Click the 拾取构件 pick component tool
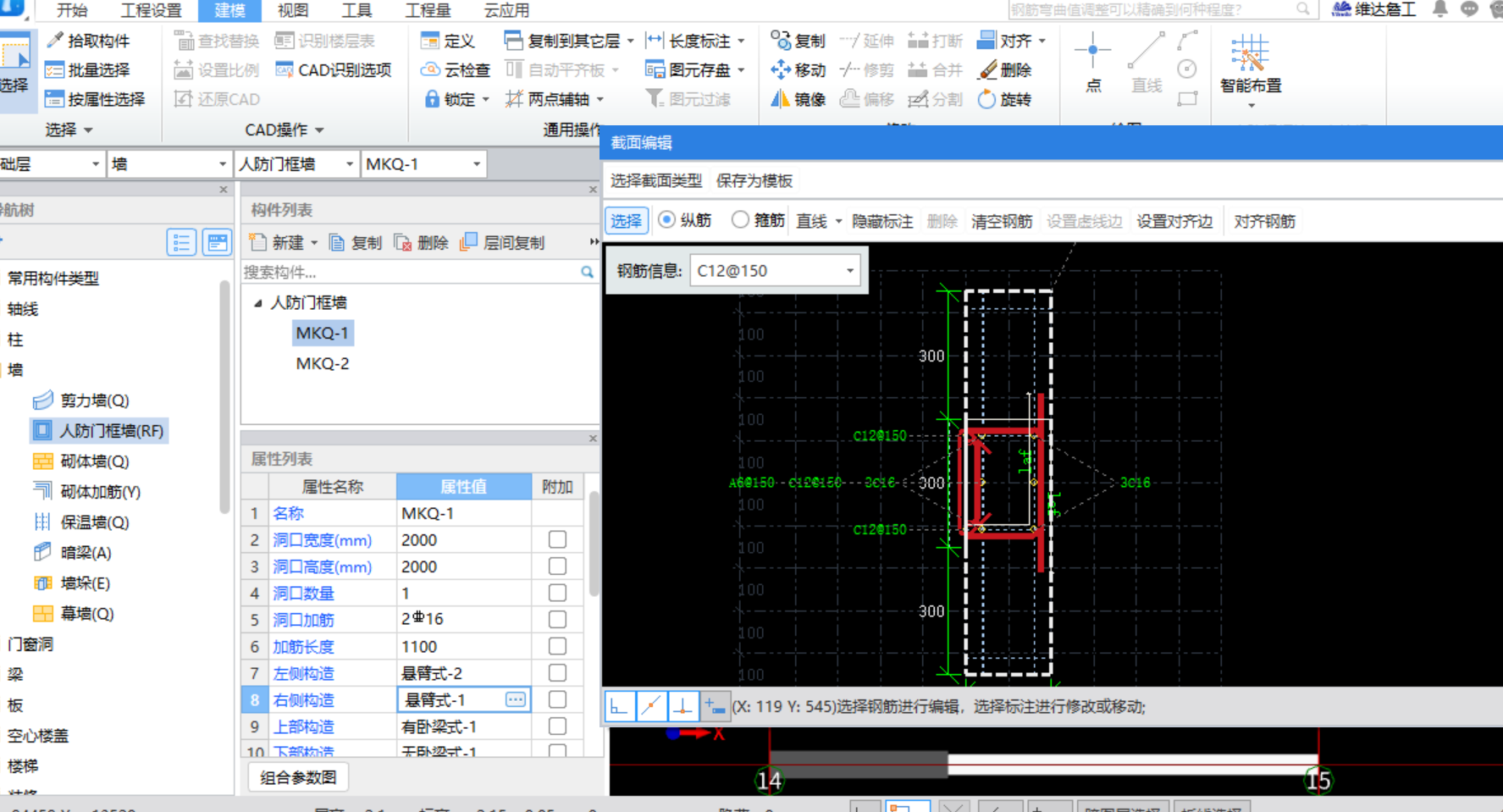This screenshot has height=812, width=1503. click(89, 41)
